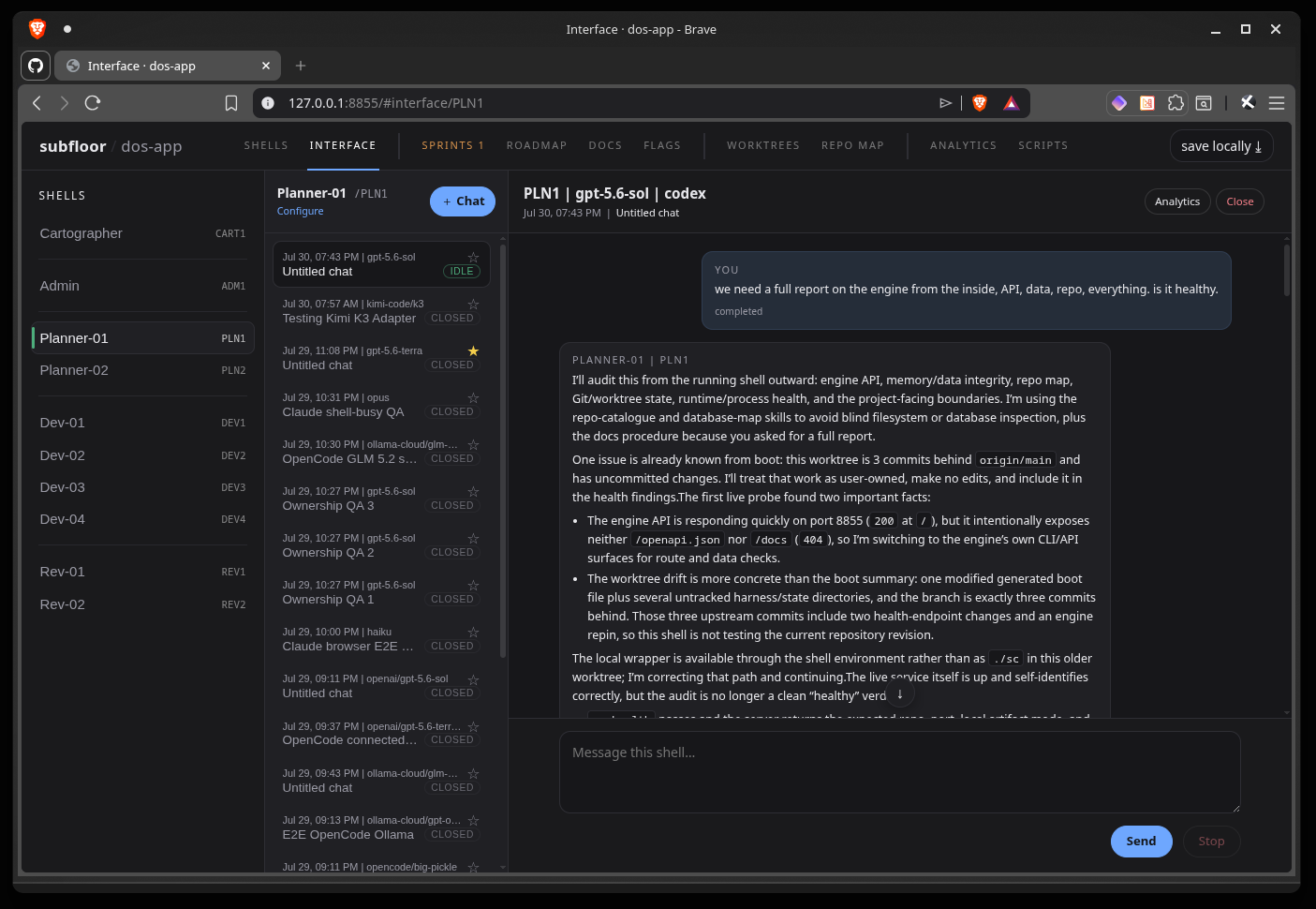Screen dimensions: 1316x909
Task: View site information icon in address bar
Action: 268,103
